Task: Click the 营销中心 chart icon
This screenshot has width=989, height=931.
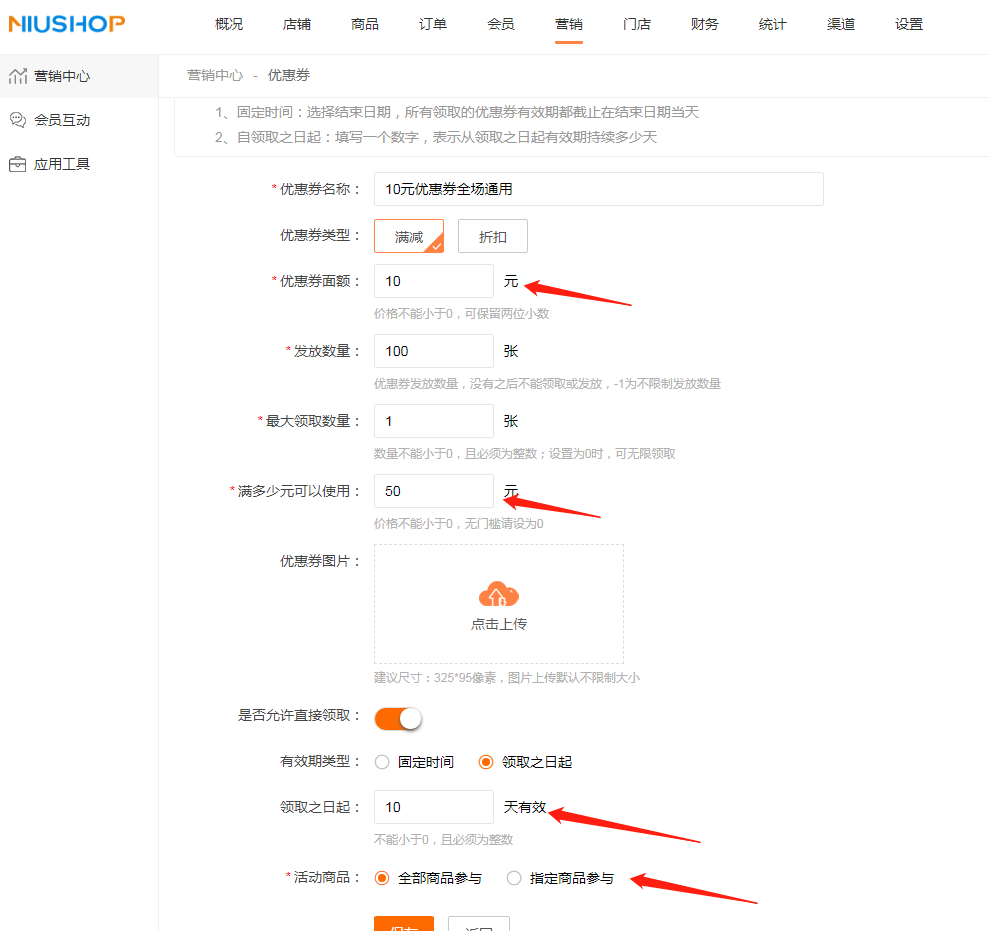Action: [18, 76]
